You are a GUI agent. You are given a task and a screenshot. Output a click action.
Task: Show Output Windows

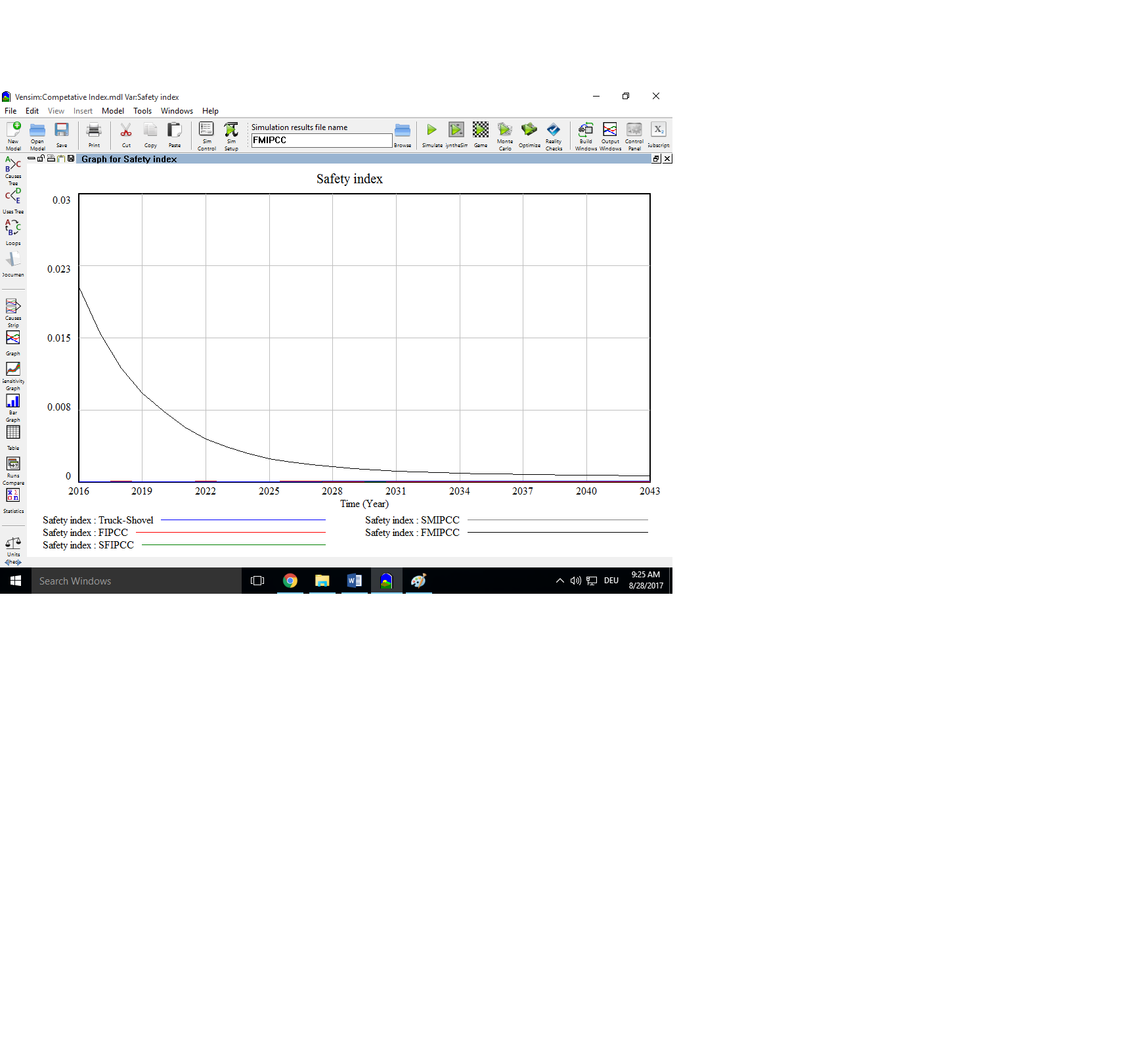click(610, 135)
